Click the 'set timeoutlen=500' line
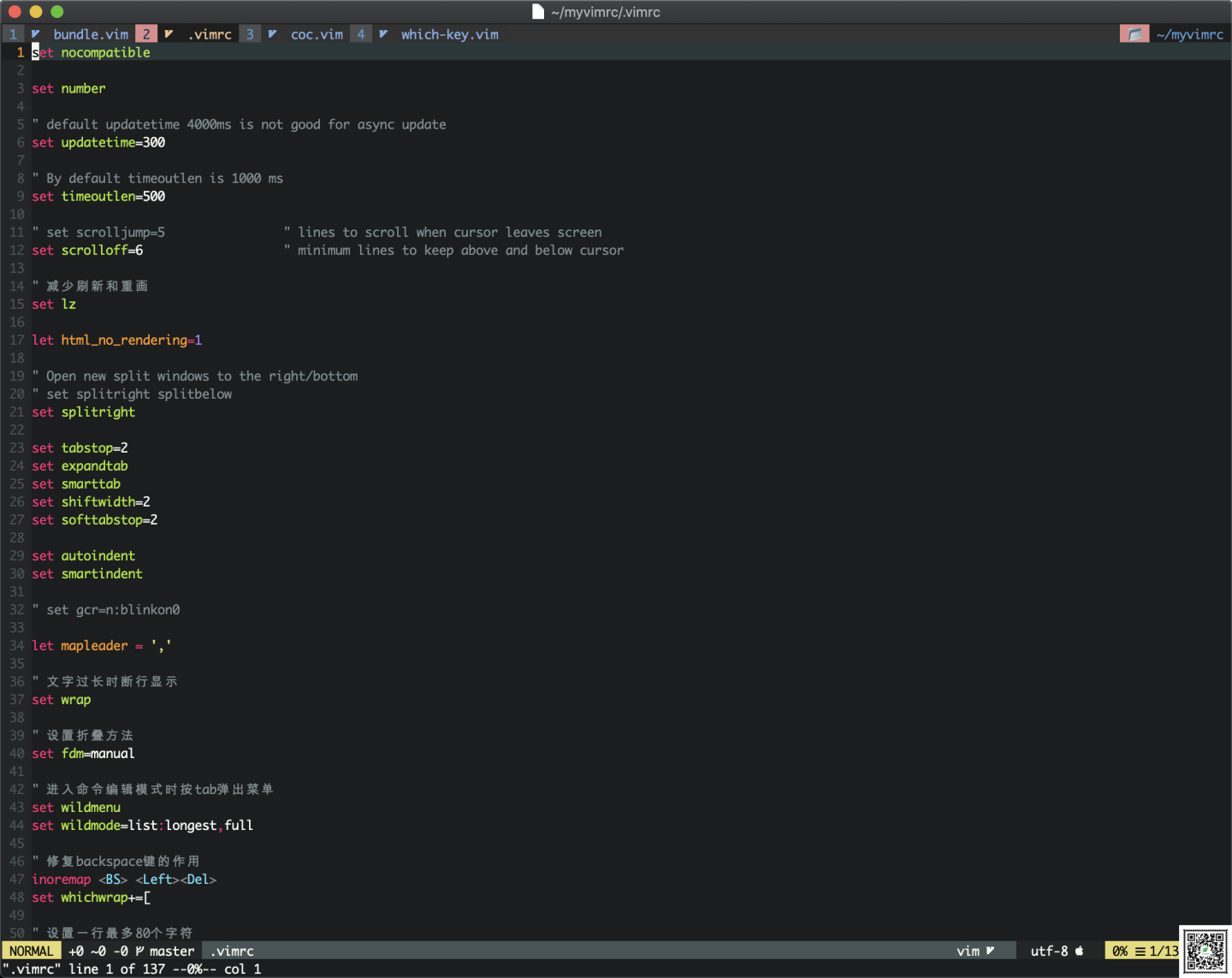1232x978 pixels. tap(98, 196)
